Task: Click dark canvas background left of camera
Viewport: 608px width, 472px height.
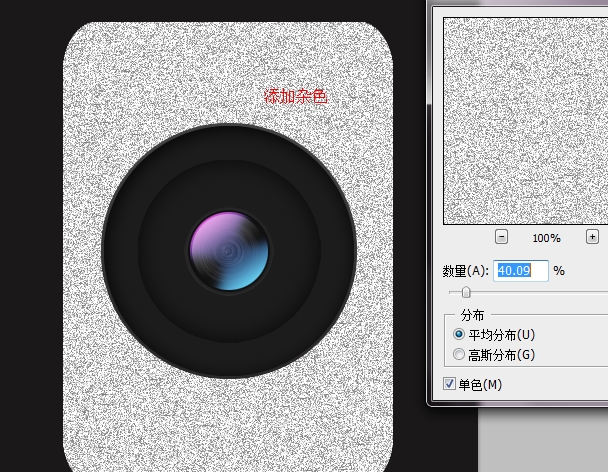Action: (x=30, y=250)
